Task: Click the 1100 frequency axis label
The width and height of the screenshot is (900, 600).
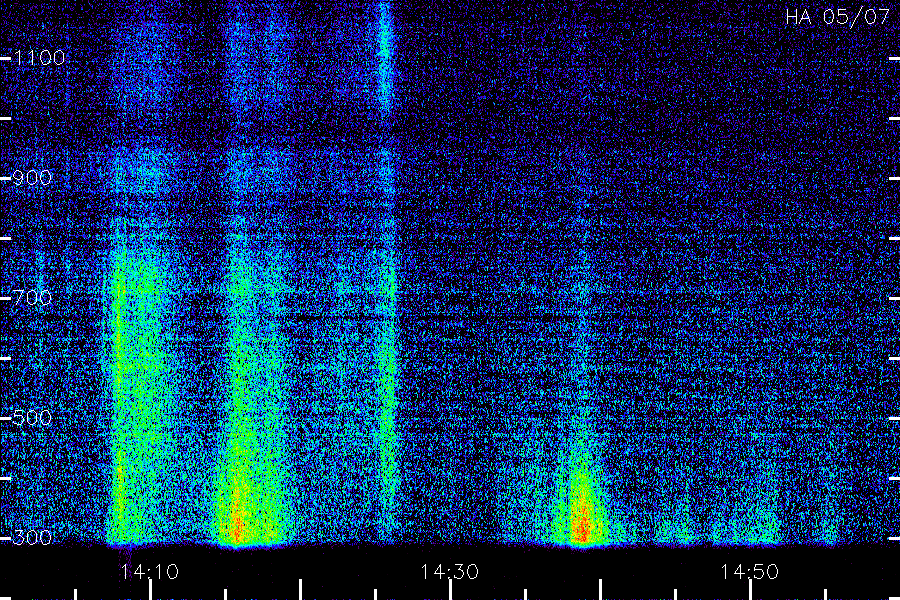Action: [39, 57]
